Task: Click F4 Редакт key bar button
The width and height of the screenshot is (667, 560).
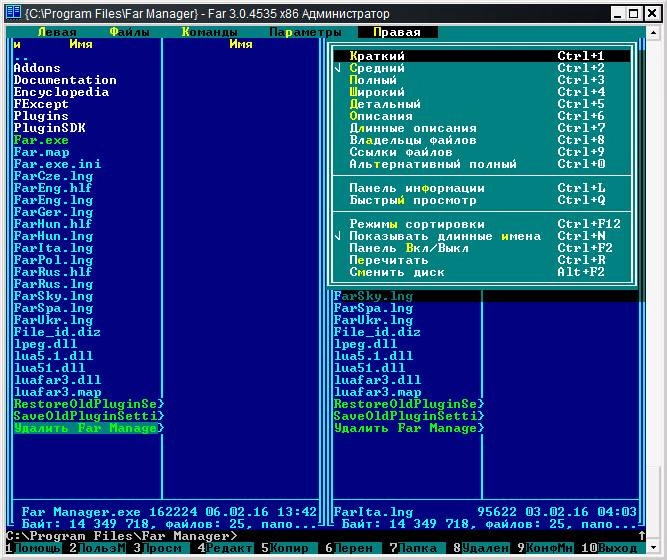Action: [x=225, y=548]
